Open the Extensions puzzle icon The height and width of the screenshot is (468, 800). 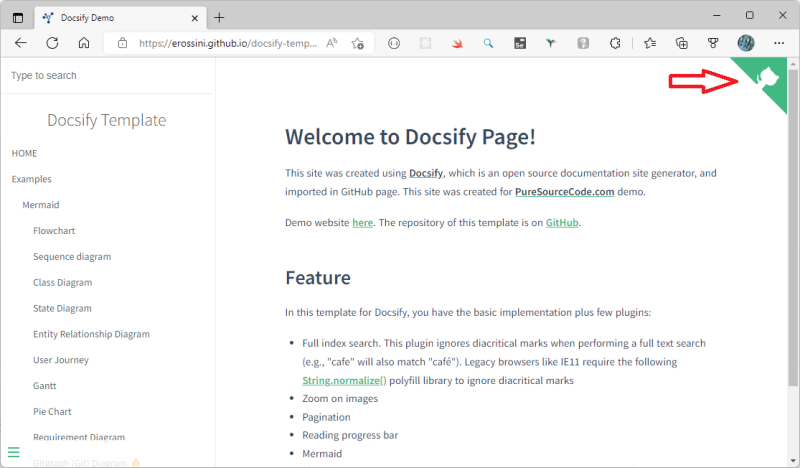tap(615, 43)
